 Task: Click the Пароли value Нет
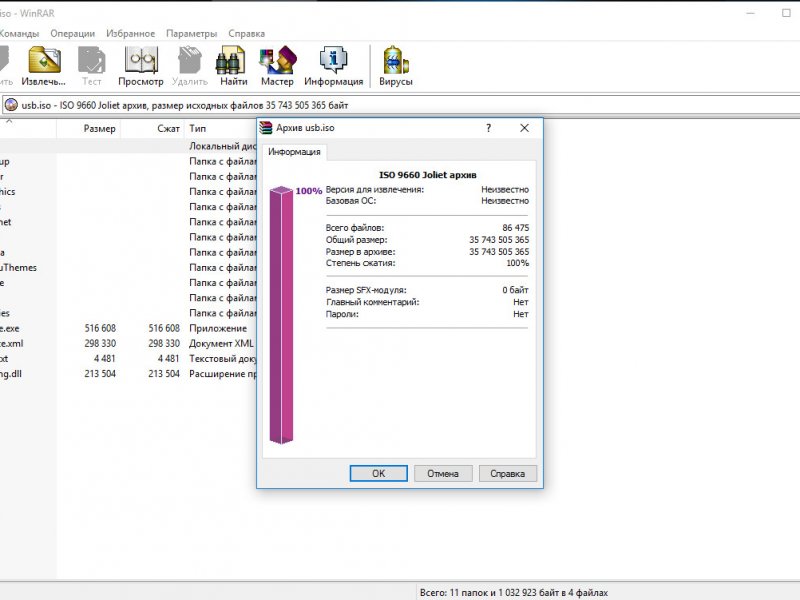(521, 314)
